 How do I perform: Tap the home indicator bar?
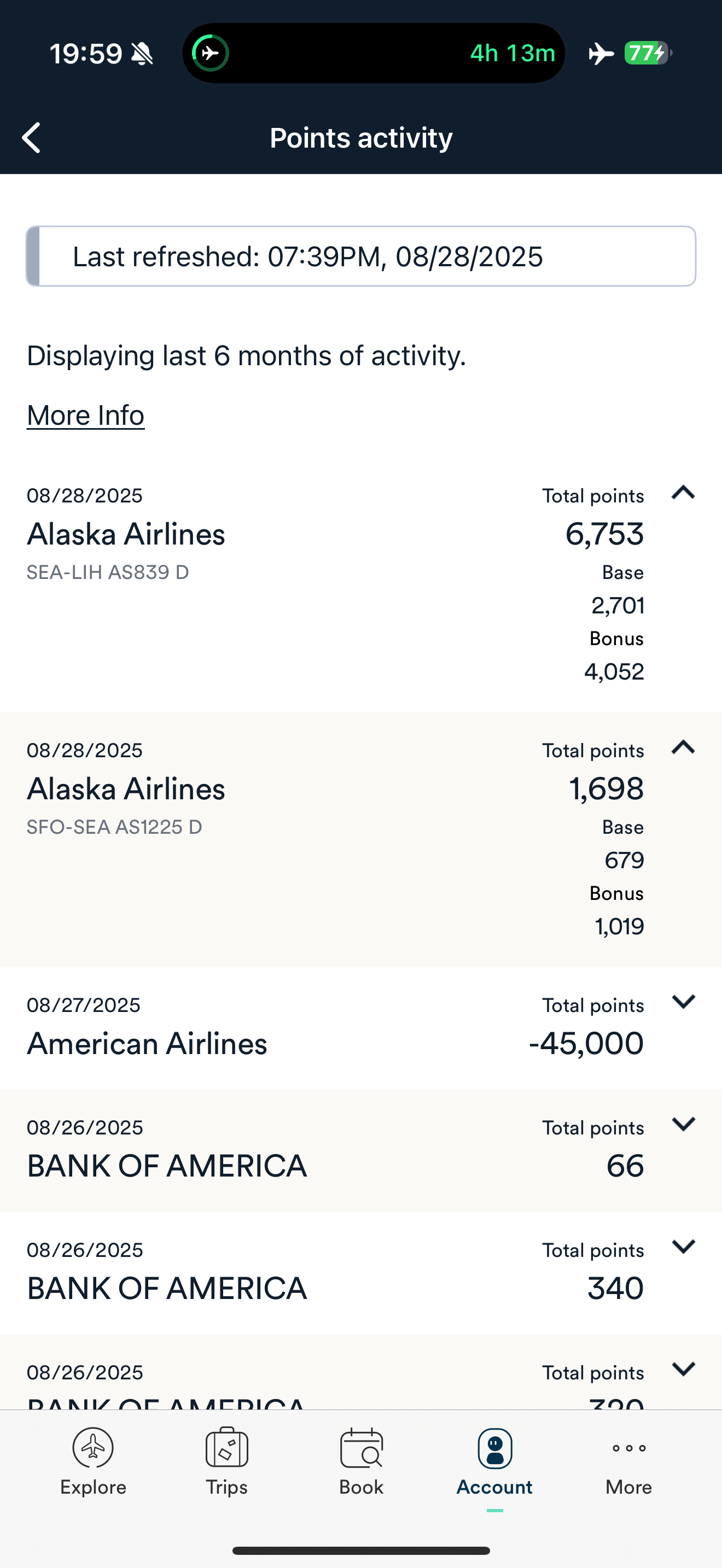[361, 1551]
